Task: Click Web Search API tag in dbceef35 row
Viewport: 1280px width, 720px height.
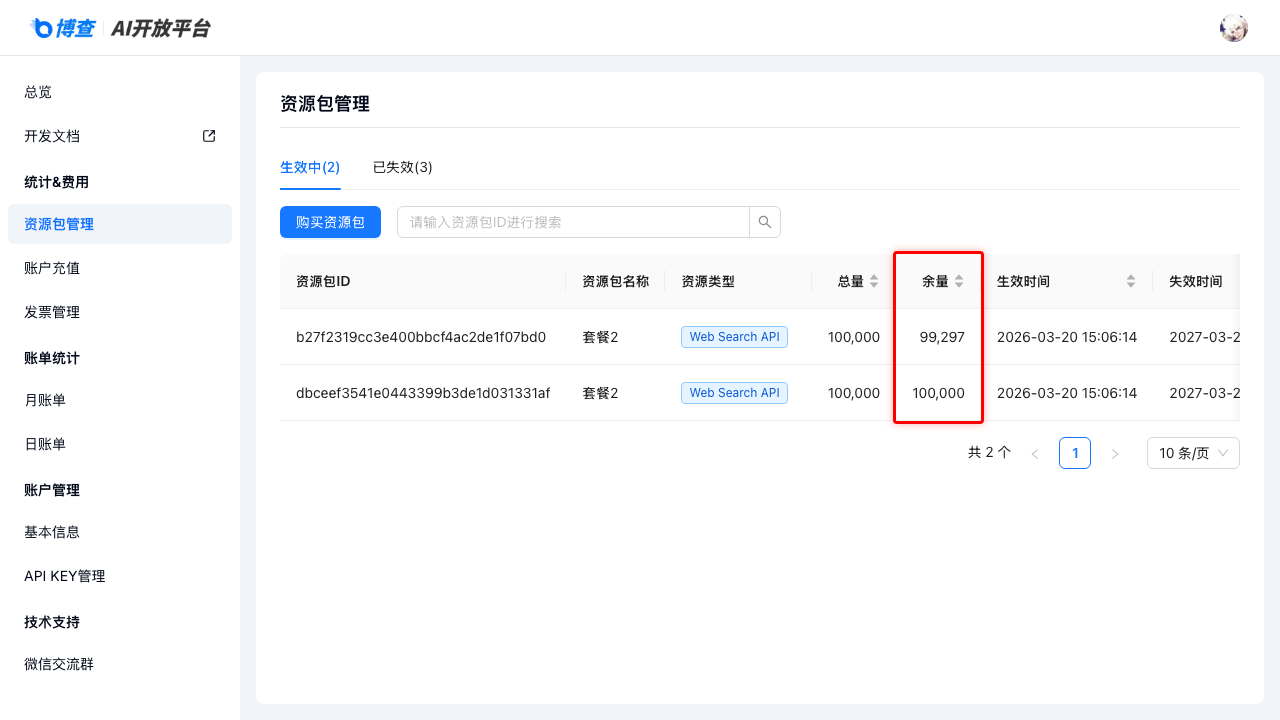Action: point(734,393)
